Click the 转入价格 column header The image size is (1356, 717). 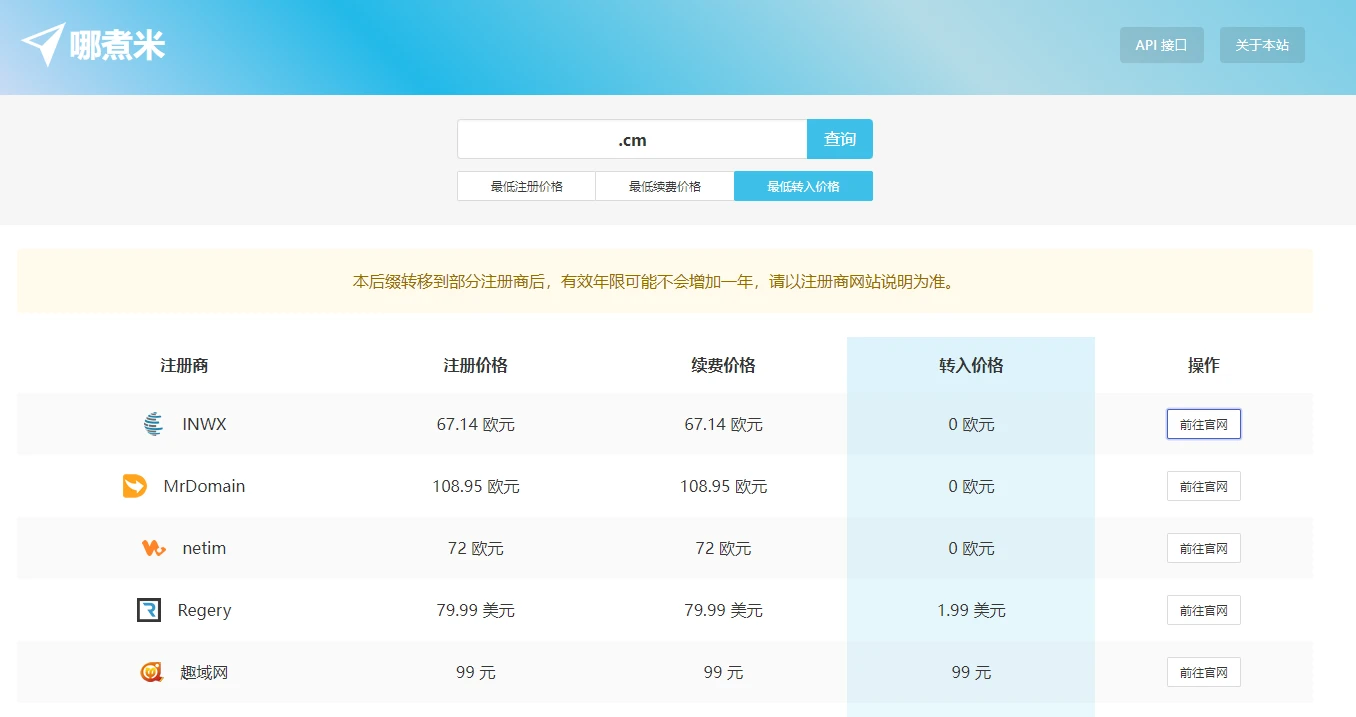970,366
